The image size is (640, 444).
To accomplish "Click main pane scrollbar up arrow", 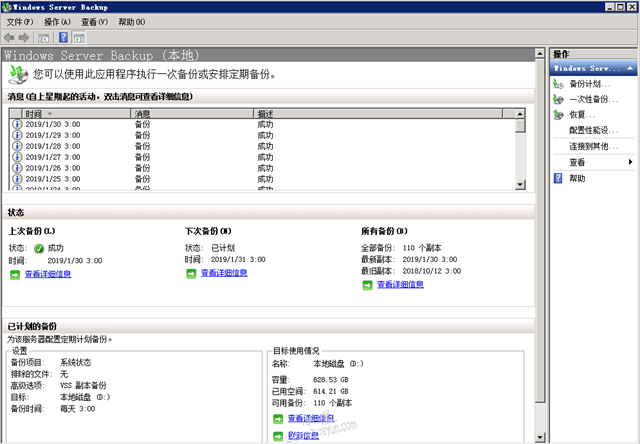I will coord(540,53).
